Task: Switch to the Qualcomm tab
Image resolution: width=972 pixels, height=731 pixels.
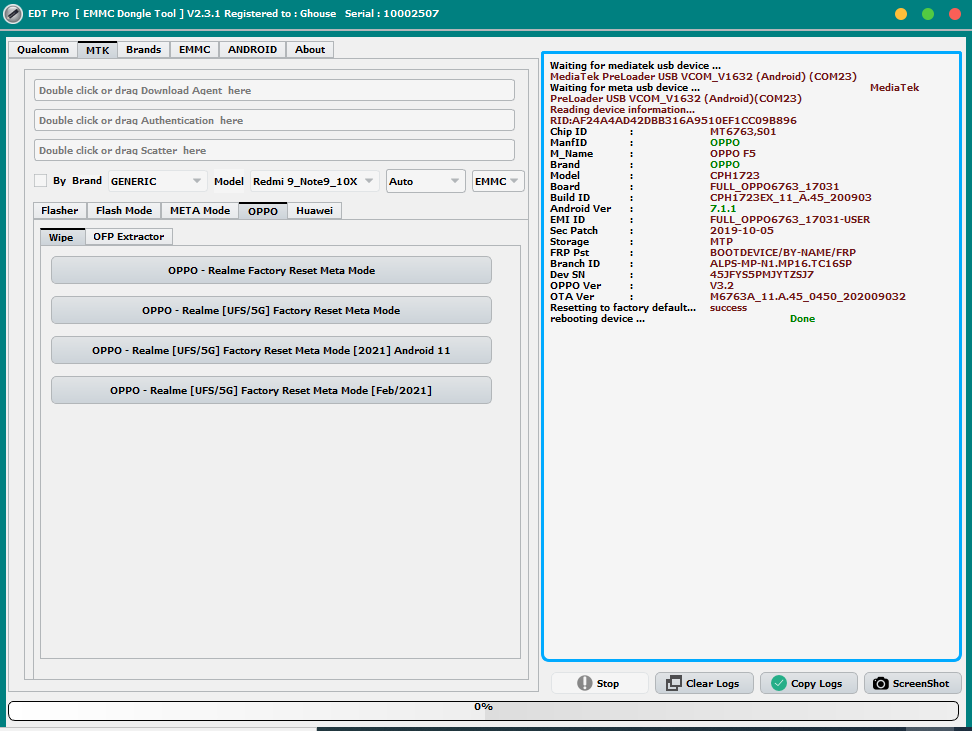Action: 43,49
